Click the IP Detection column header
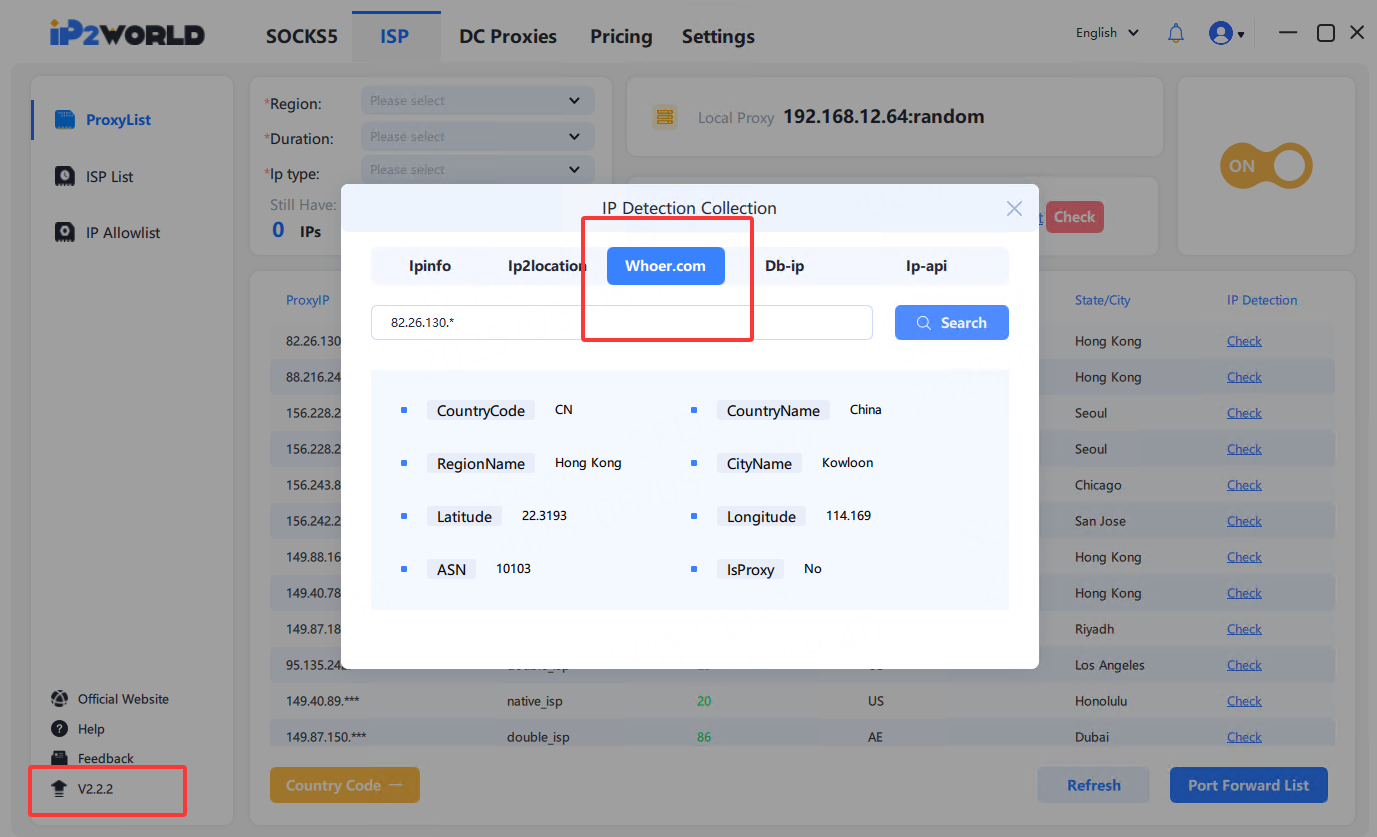Image resolution: width=1377 pixels, height=837 pixels. [1262, 300]
